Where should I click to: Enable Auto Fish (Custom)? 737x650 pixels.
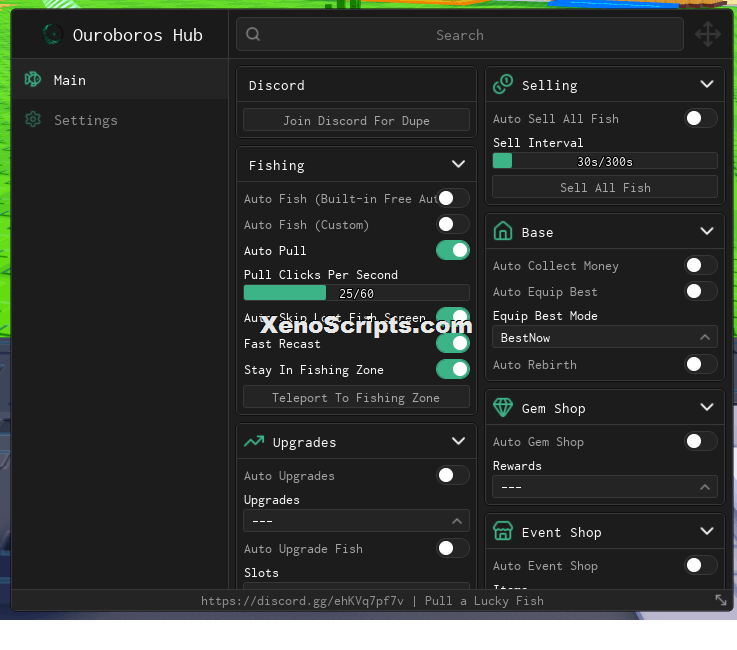(453, 224)
